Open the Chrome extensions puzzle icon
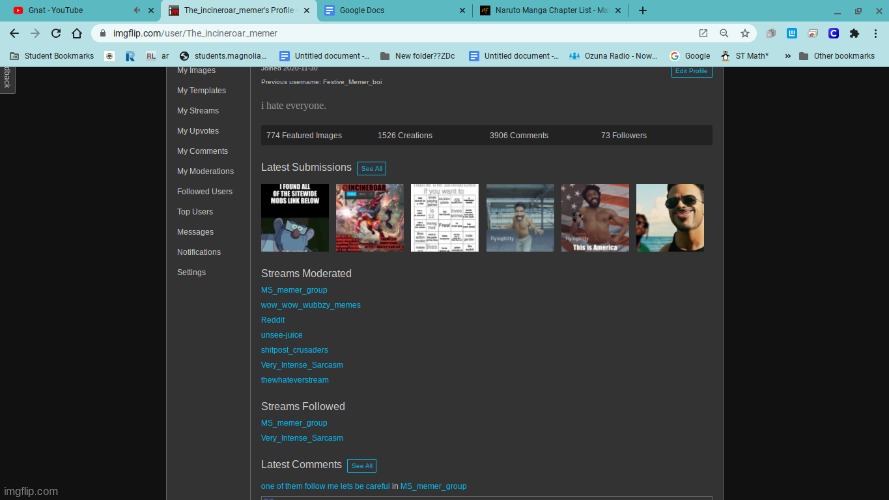 tap(853, 33)
